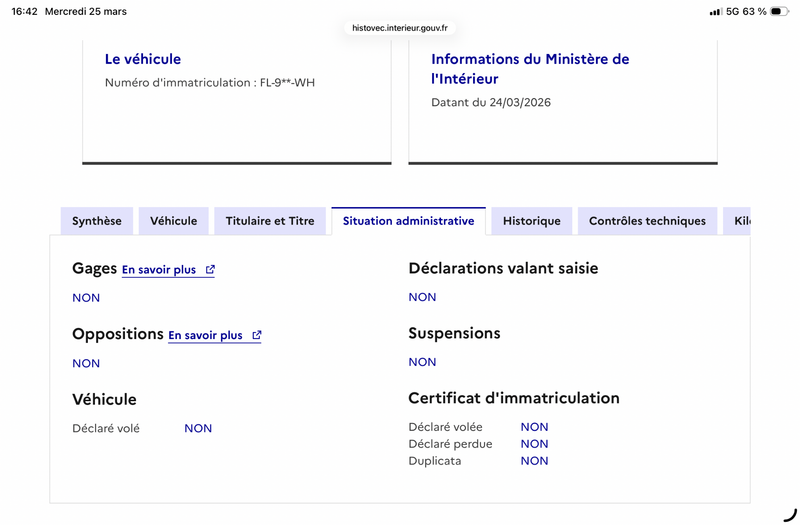Open the Gages "En savoir plus" link
The image size is (800, 525).
click(159, 270)
